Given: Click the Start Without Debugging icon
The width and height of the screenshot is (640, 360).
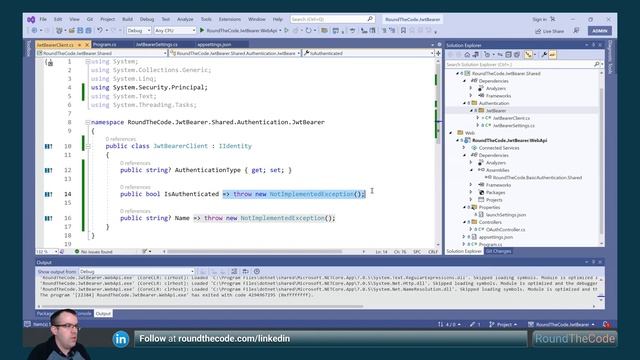Looking at the screenshot, I should [x=287, y=30].
